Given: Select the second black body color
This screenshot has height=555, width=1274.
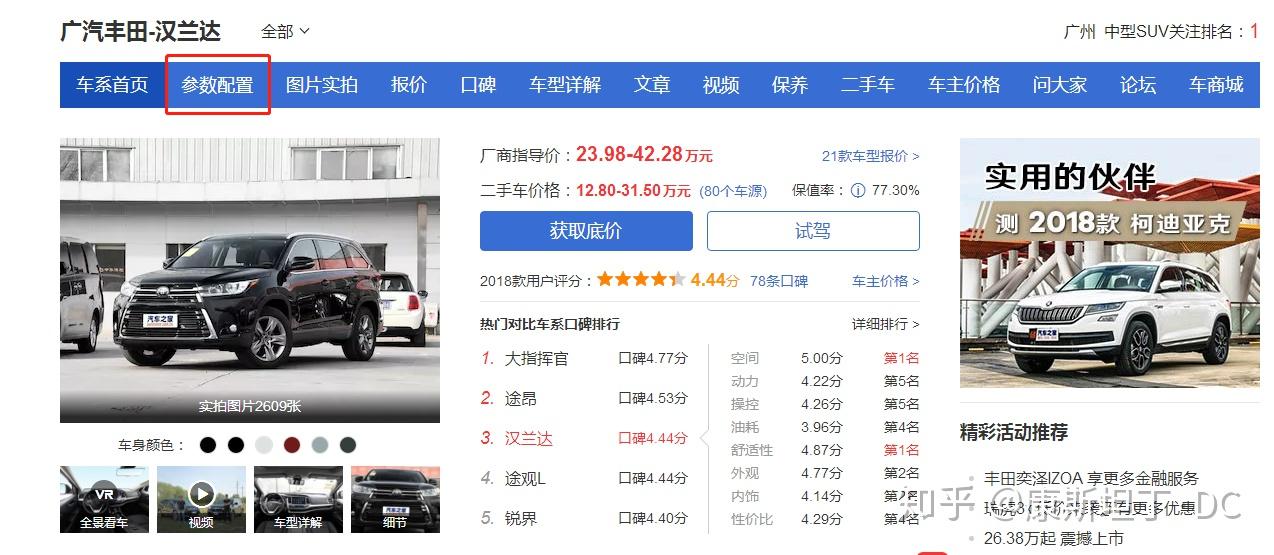Looking at the screenshot, I should pos(236,445).
